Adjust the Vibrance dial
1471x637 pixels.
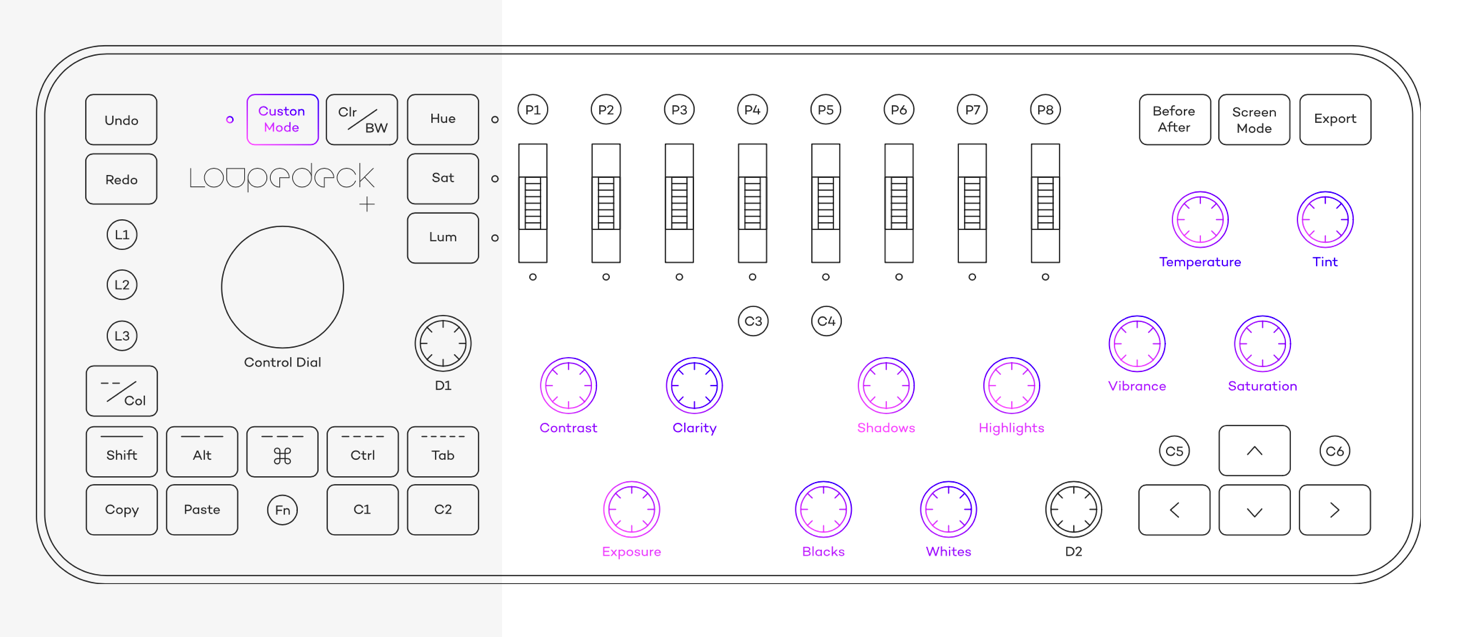(x=1136, y=343)
